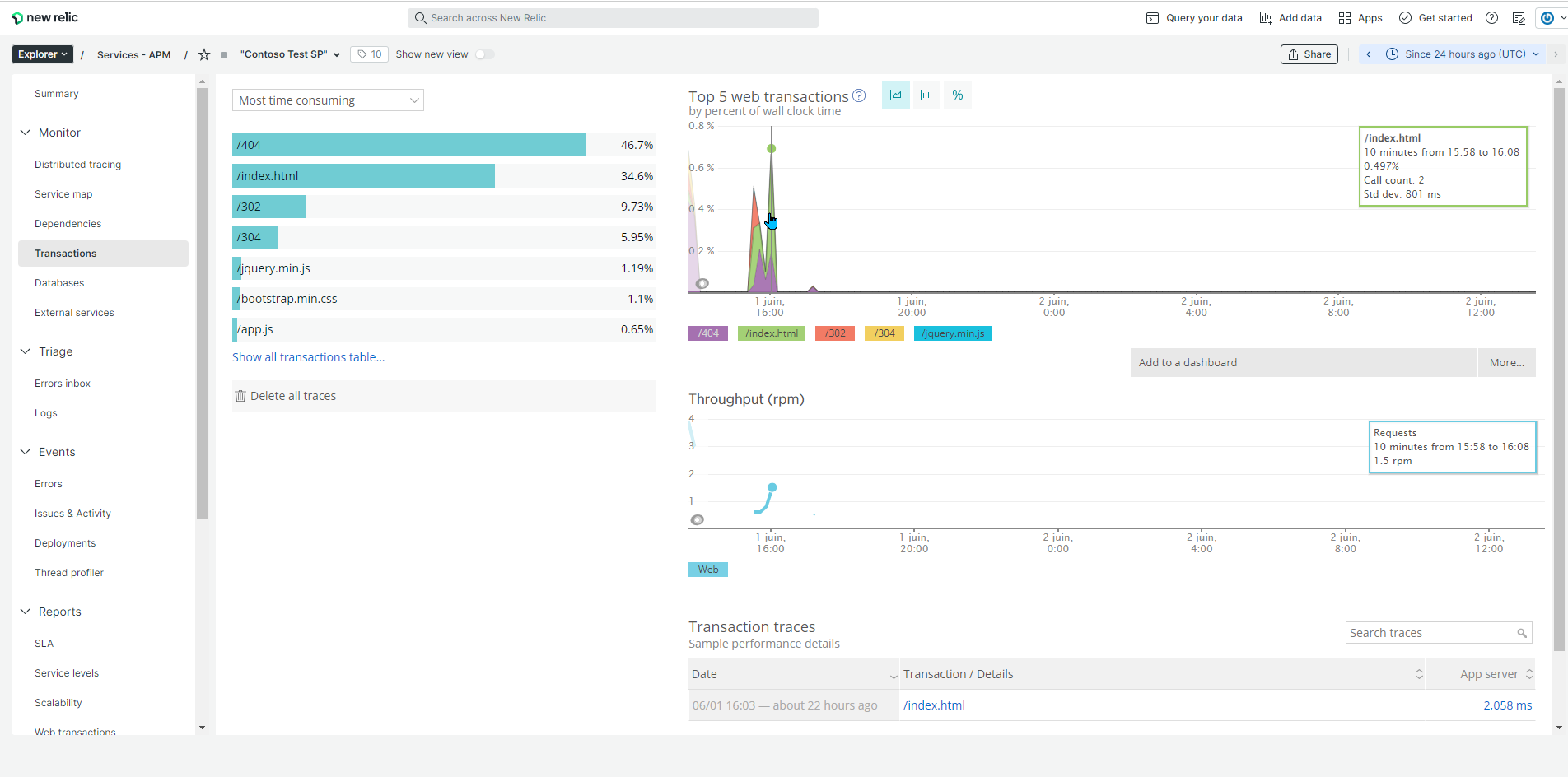Click the gray status square beside the star

click(x=224, y=55)
